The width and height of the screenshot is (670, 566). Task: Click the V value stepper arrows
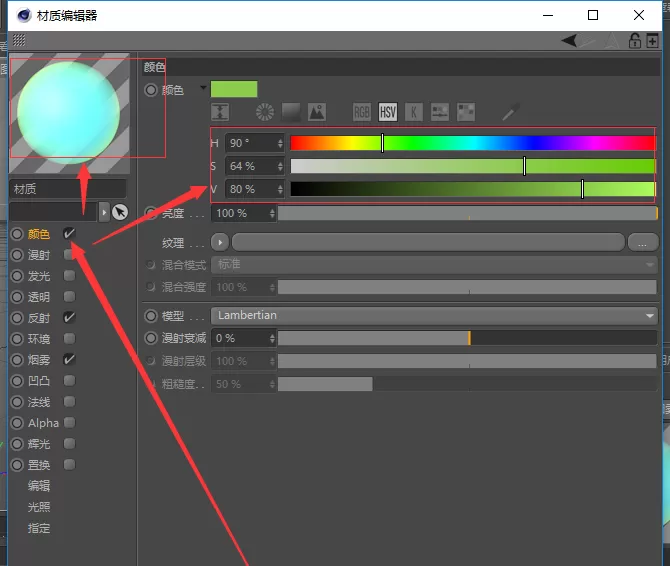click(x=280, y=189)
